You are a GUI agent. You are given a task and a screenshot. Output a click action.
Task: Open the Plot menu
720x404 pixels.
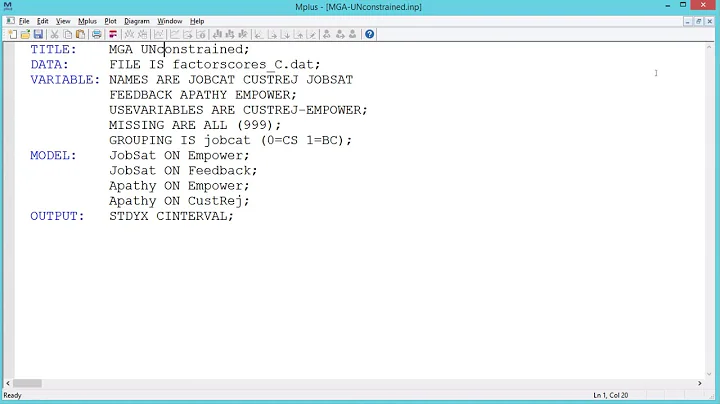(110, 21)
